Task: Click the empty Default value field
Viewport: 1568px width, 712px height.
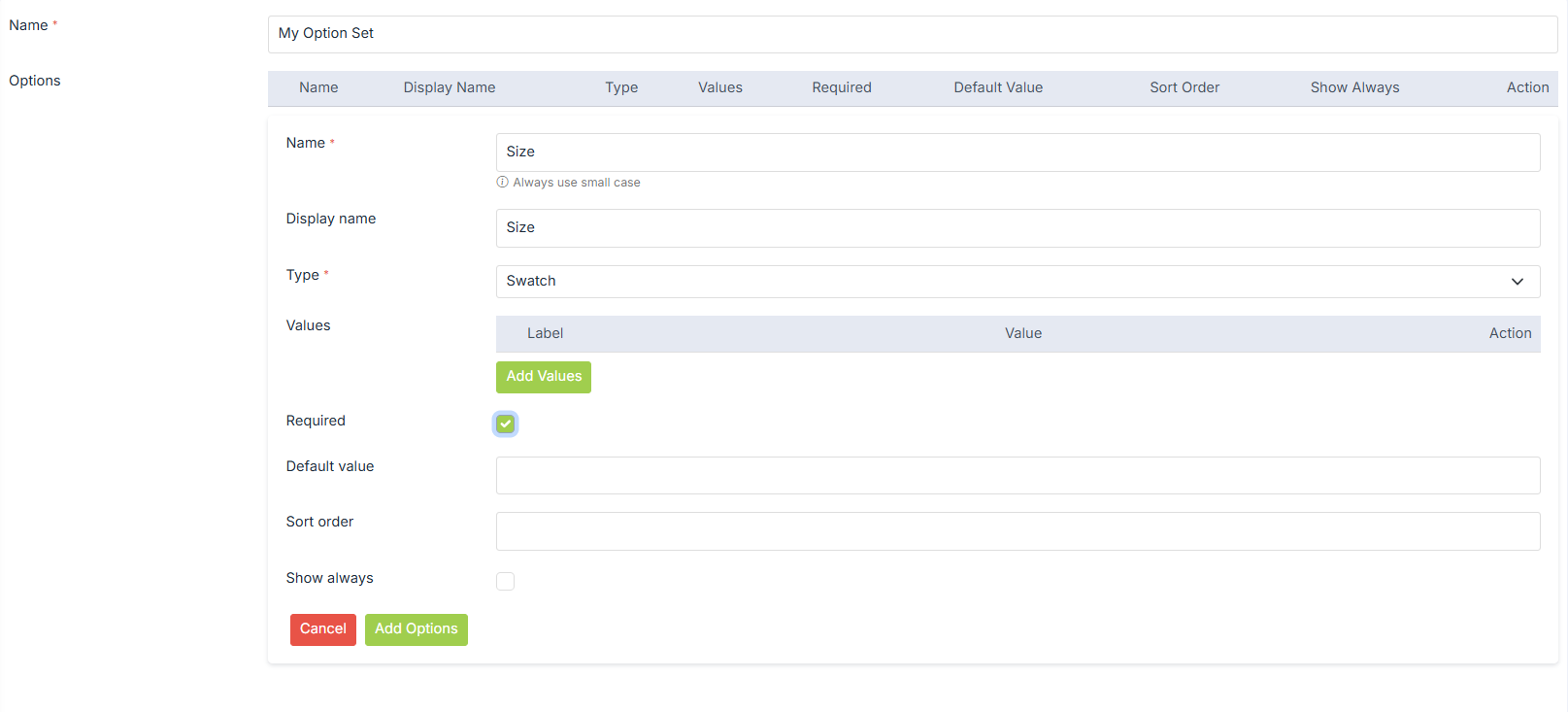Action: (1017, 476)
